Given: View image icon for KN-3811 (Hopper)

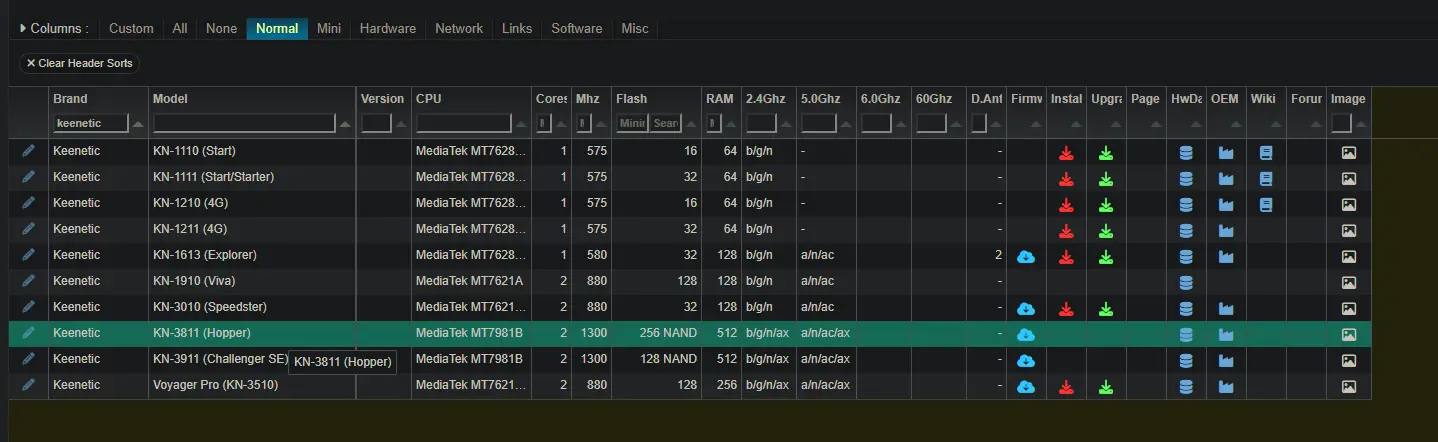Looking at the screenshot, I should [1348, 335].
